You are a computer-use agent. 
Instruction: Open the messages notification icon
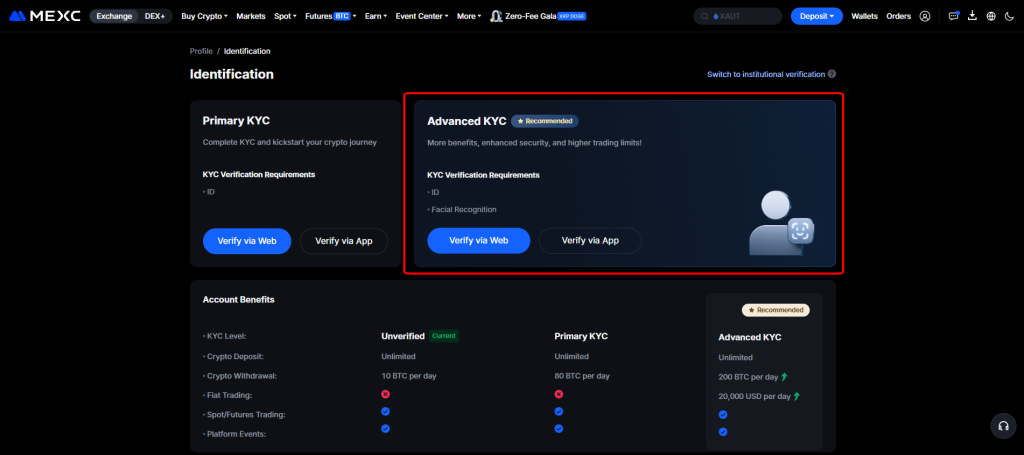[953, 16]
